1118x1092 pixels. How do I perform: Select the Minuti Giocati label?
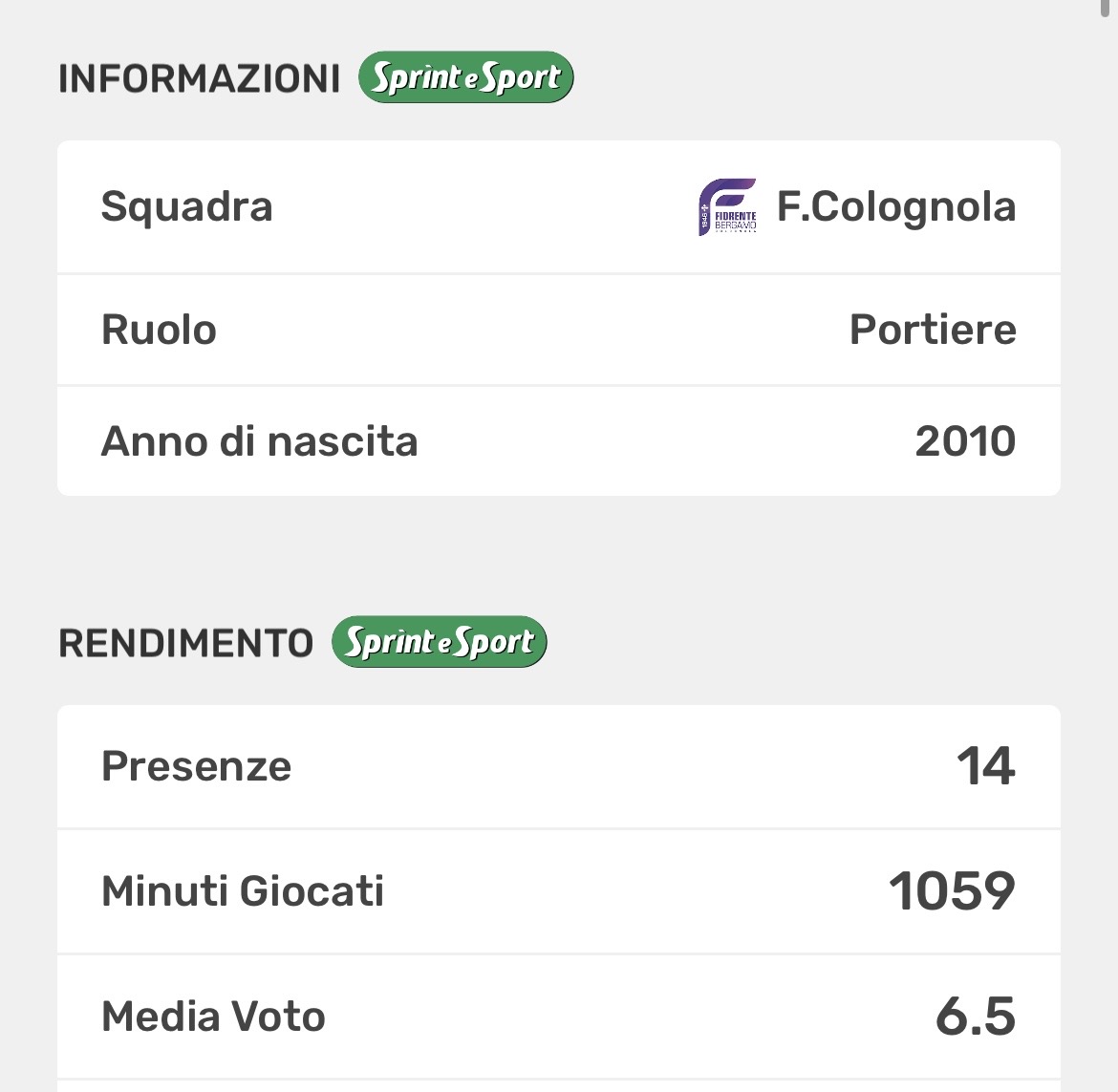click(243, 891)
